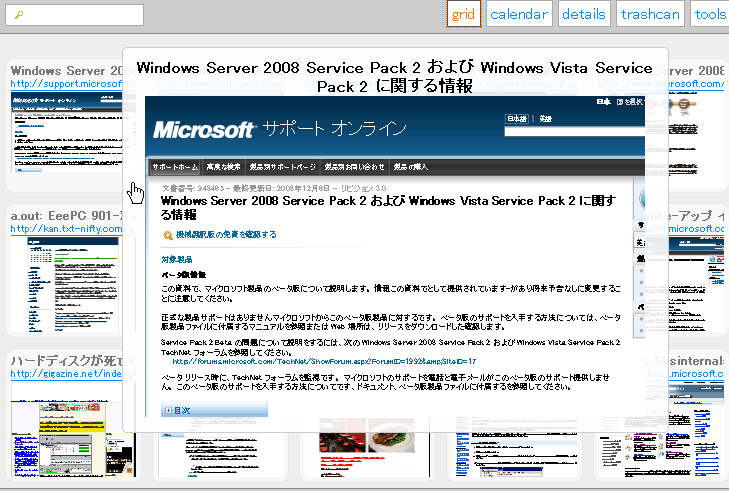Switch to the grid view tab
Screen dimensions: 729x491
click(x=463, y=14)
